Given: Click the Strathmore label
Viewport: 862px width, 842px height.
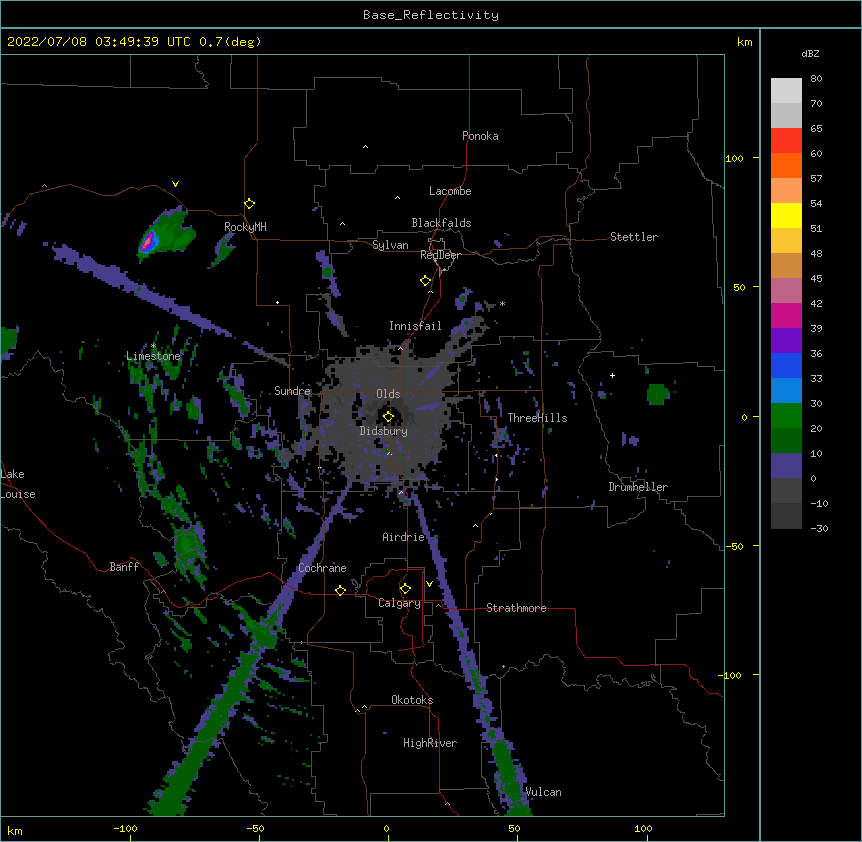Looking at the screenshot, I should pyautogui.click(x=516, y=608).
